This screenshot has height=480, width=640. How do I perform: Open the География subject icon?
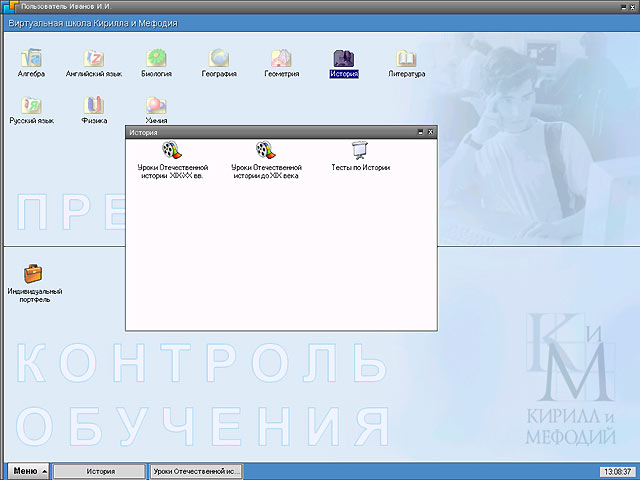(x=217, y=58)
